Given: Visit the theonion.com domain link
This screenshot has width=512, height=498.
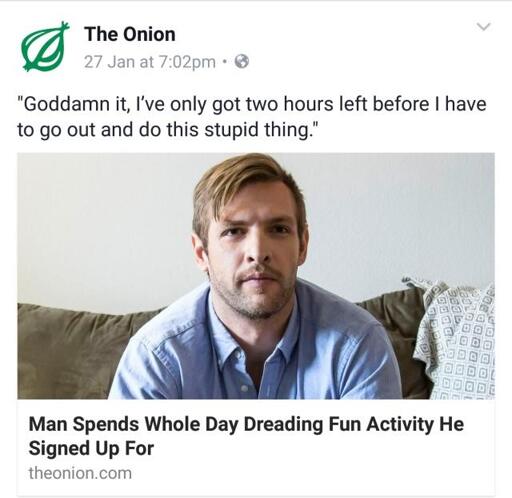Looking at the screenshot, I should (x=80, y=473).
